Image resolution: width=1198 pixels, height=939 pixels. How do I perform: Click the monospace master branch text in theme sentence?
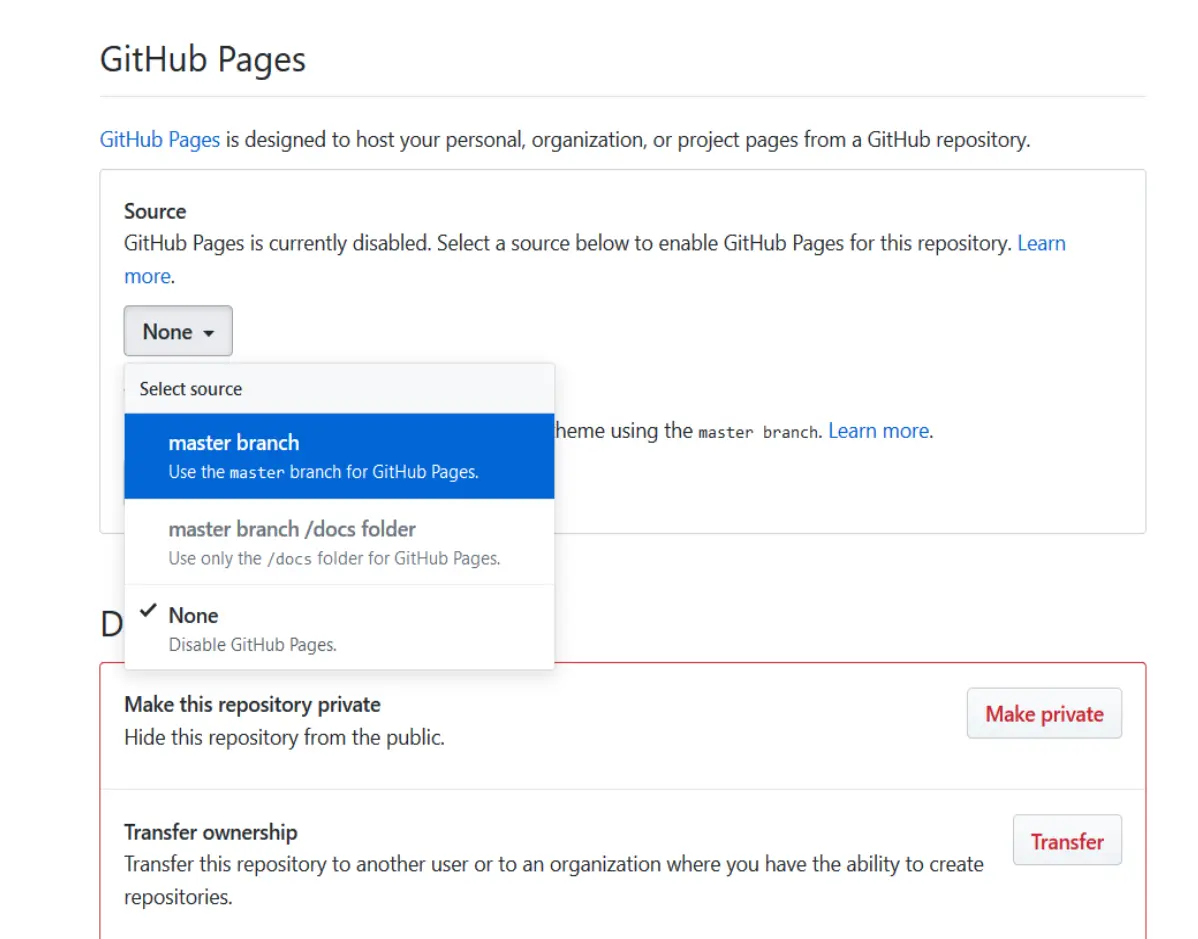(757, 433)
